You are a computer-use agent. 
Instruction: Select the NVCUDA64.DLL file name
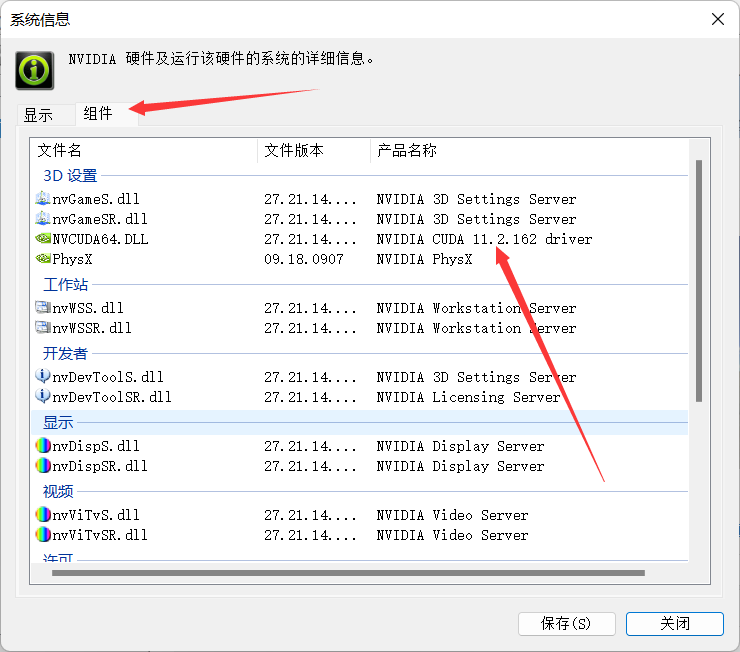100,239
